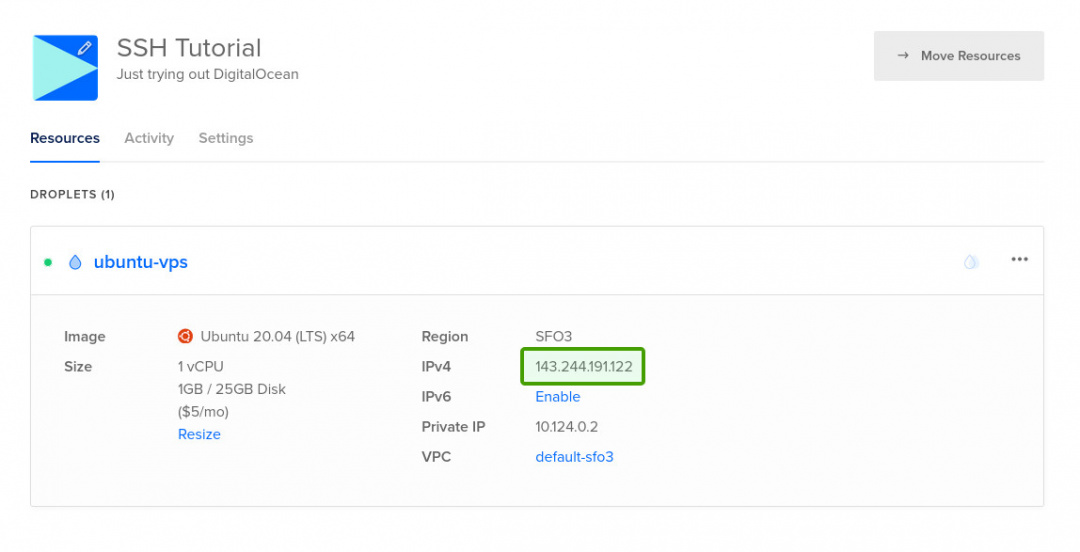
Task: Click the droplet icon beside ubuntu-vps
Action: (x=75, y=262)
